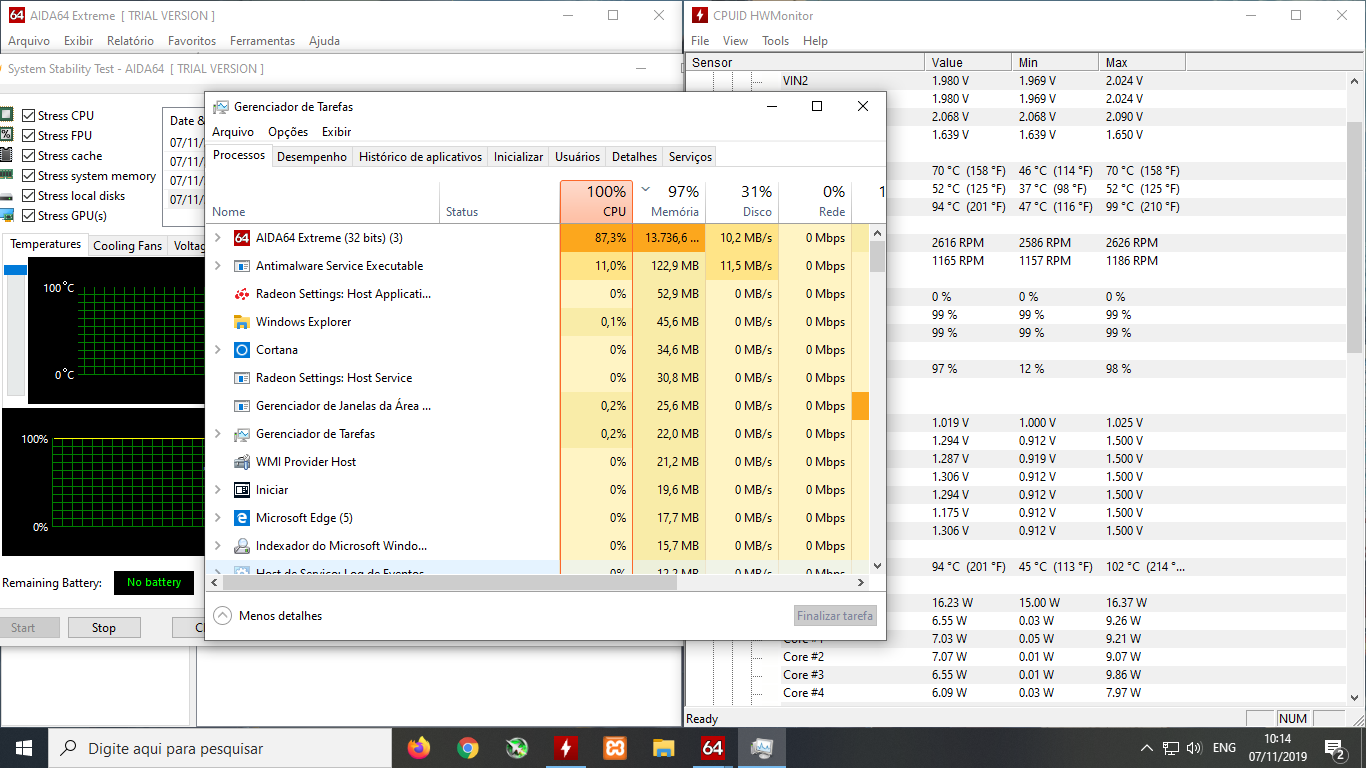Click the Radeon Settings Host Application icon
Viewport: 1366px width, 768px height.
[x=241, y=294]
